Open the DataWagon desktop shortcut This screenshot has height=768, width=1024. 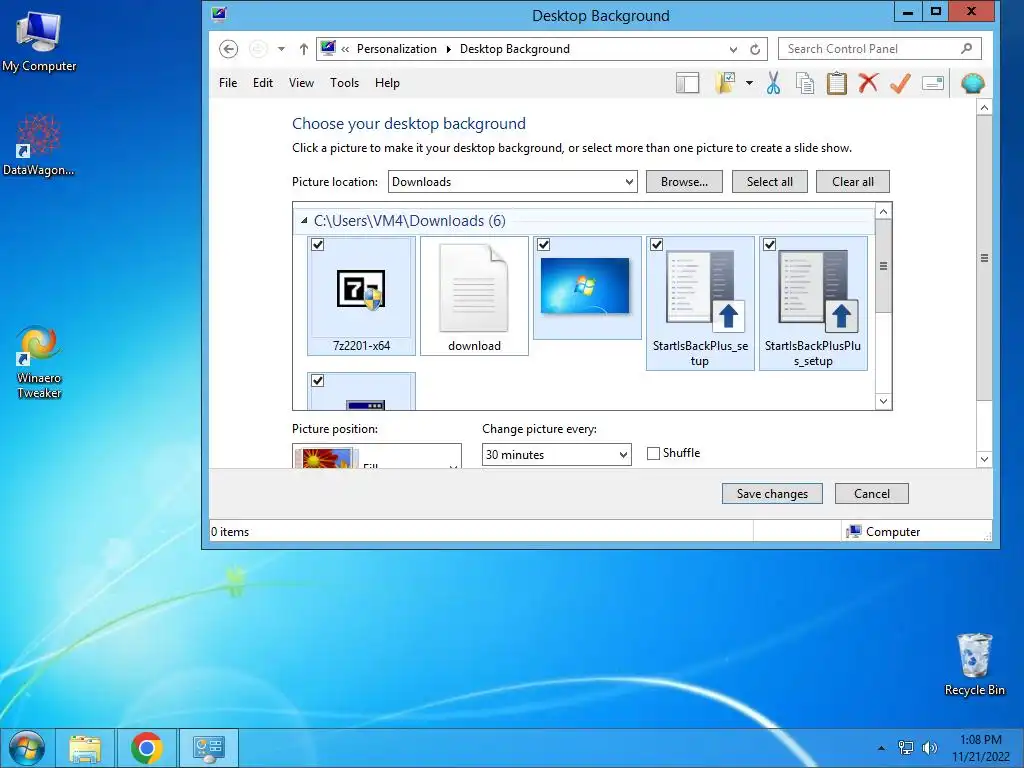(x=39, y=145)
